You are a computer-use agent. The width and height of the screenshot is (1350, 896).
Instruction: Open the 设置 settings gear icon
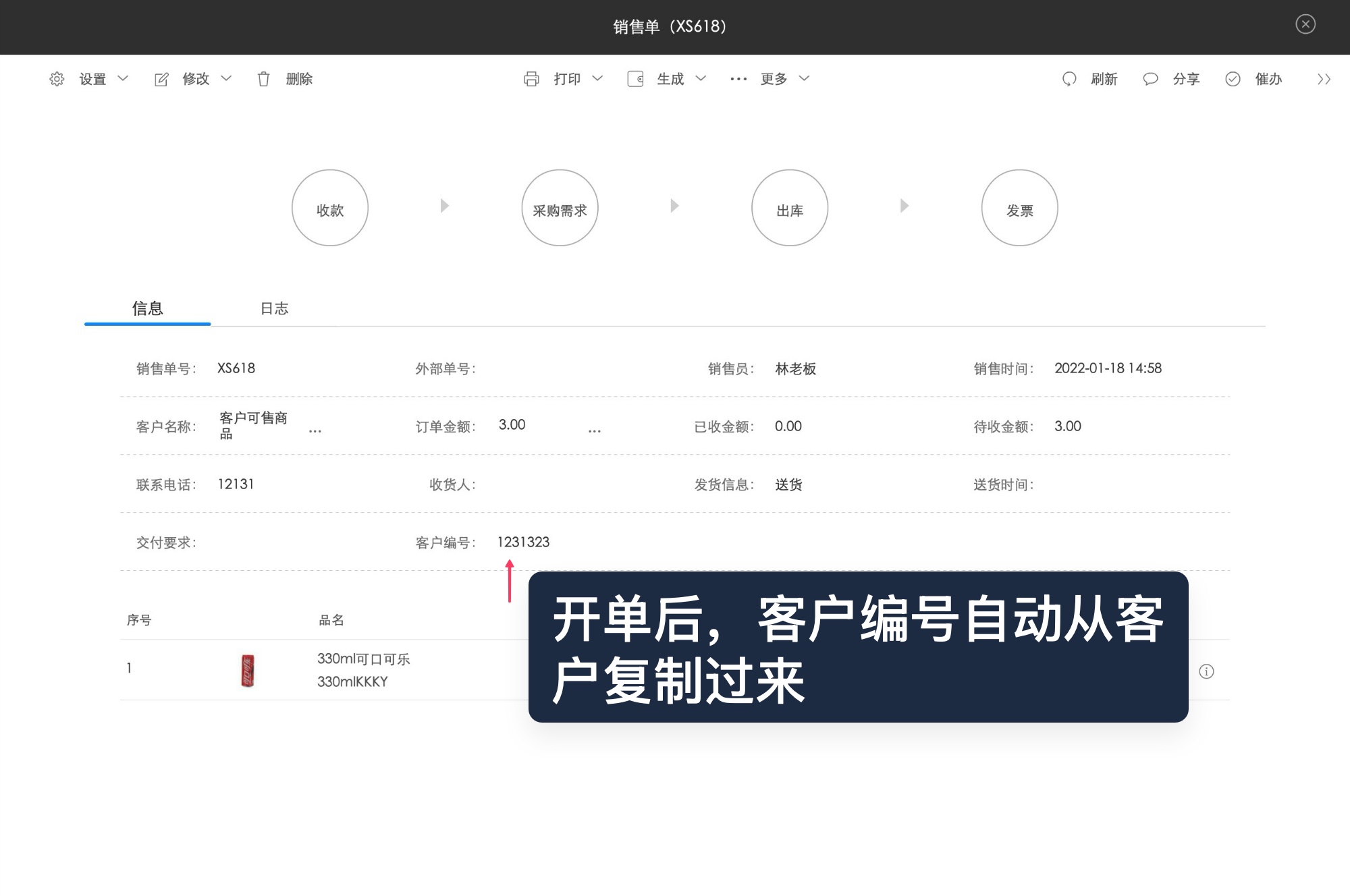57,79
